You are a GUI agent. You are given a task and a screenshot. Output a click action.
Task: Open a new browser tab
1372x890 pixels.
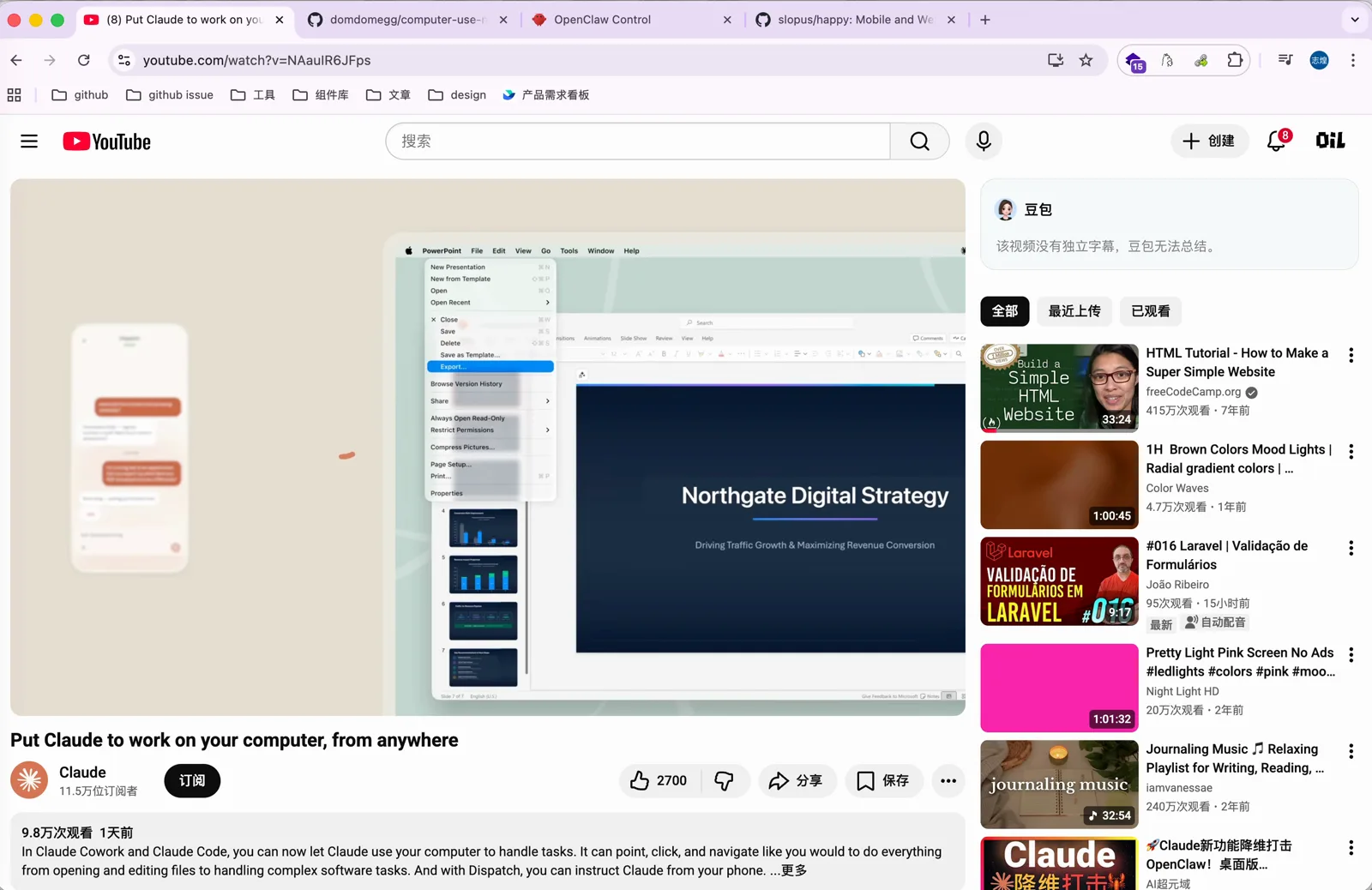[985, 20]
